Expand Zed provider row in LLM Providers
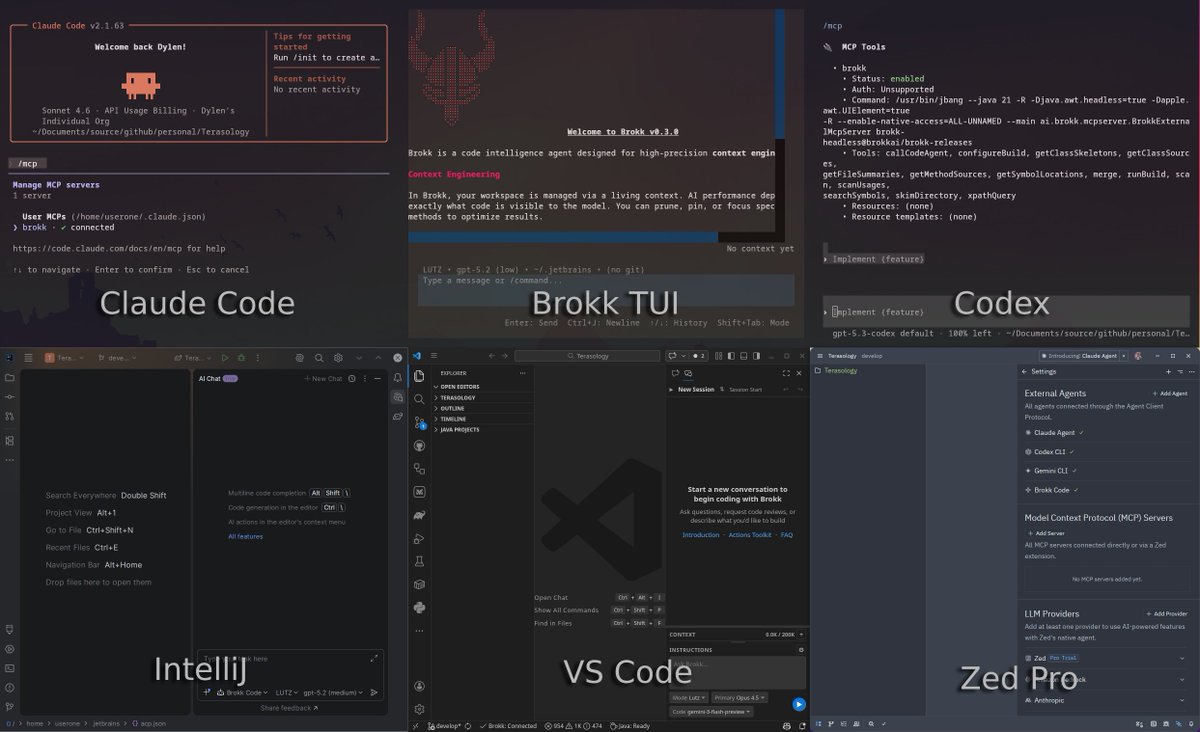The height and width of the screenshot is (732, 1200). pyautogui.click(x=1103, y=658)
